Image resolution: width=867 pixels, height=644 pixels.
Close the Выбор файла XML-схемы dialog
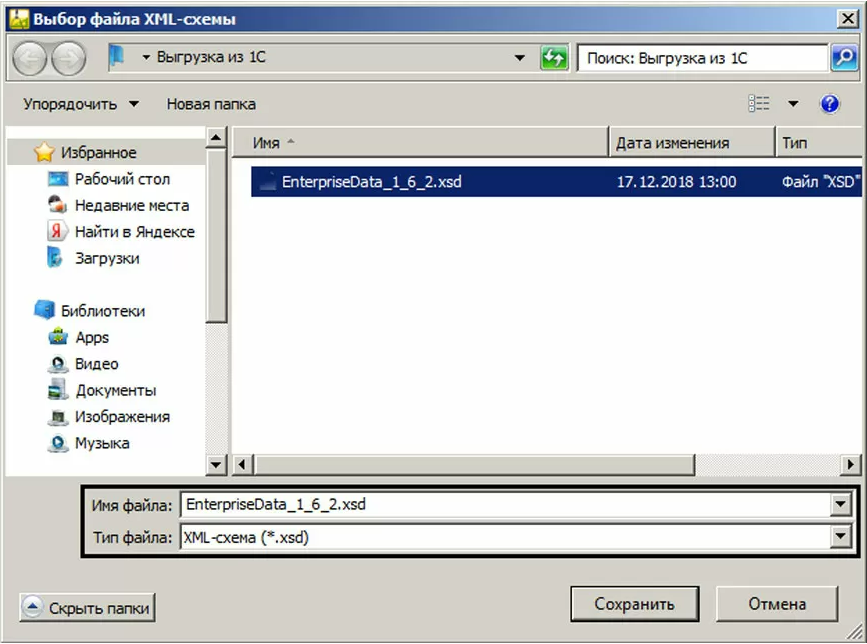pyautogui.click(x=847, y=19)
